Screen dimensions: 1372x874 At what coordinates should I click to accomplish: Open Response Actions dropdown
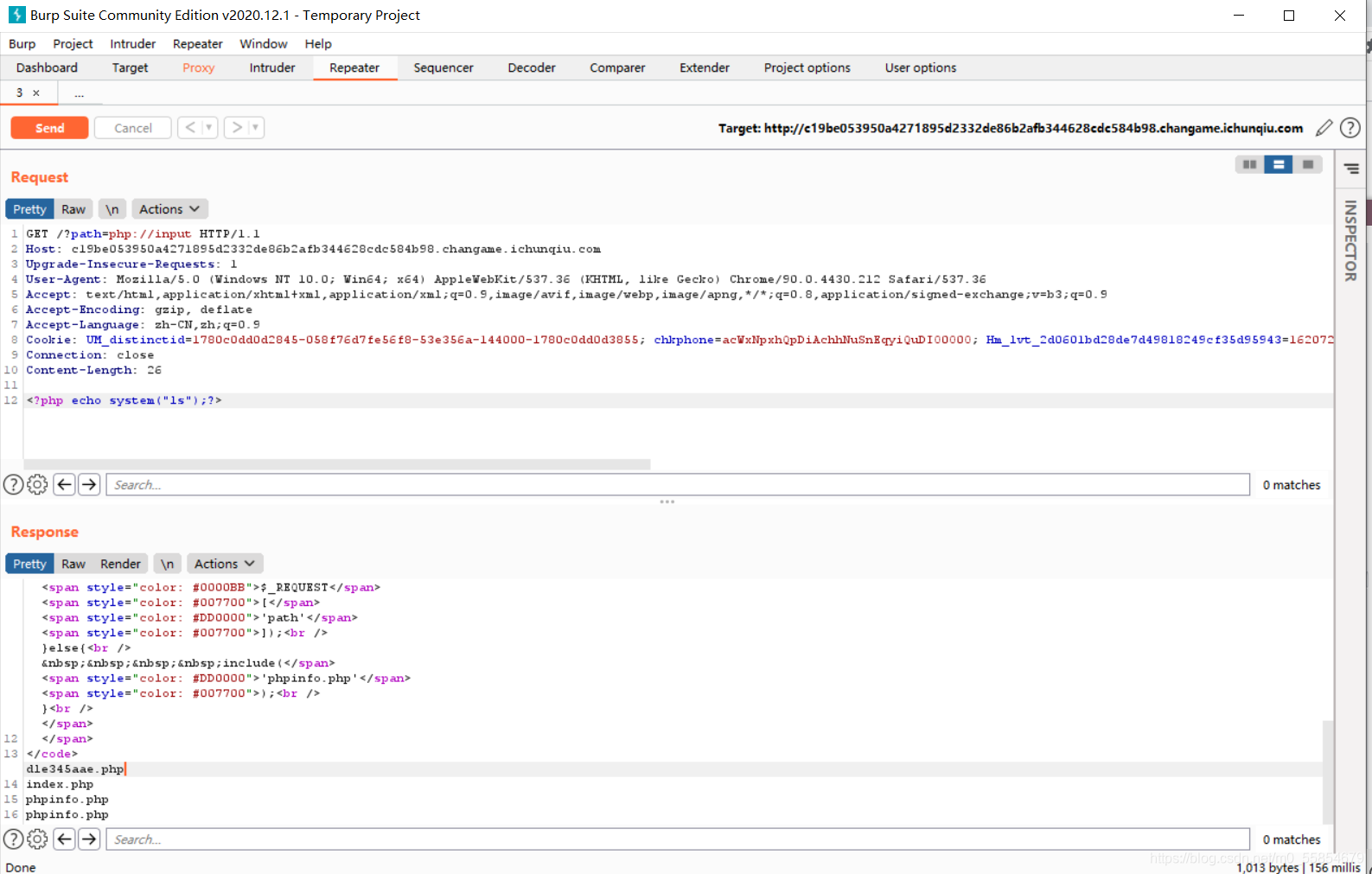pos(225,564)
